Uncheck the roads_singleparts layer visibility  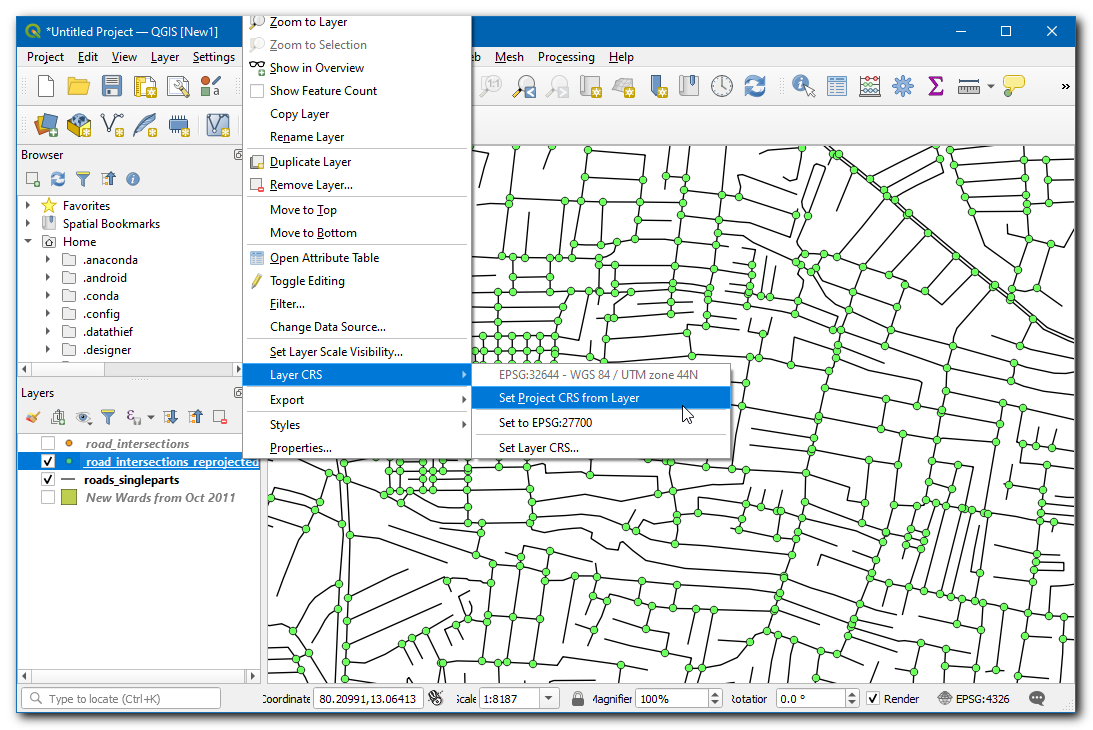[x=48, y=480]
